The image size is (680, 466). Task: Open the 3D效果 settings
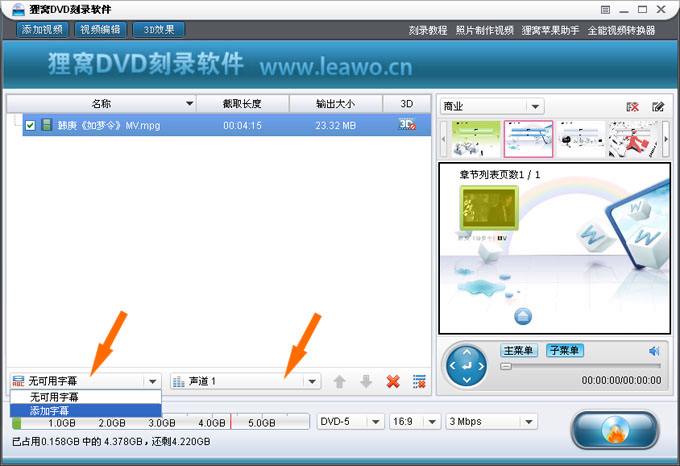(x=158, y=29)
